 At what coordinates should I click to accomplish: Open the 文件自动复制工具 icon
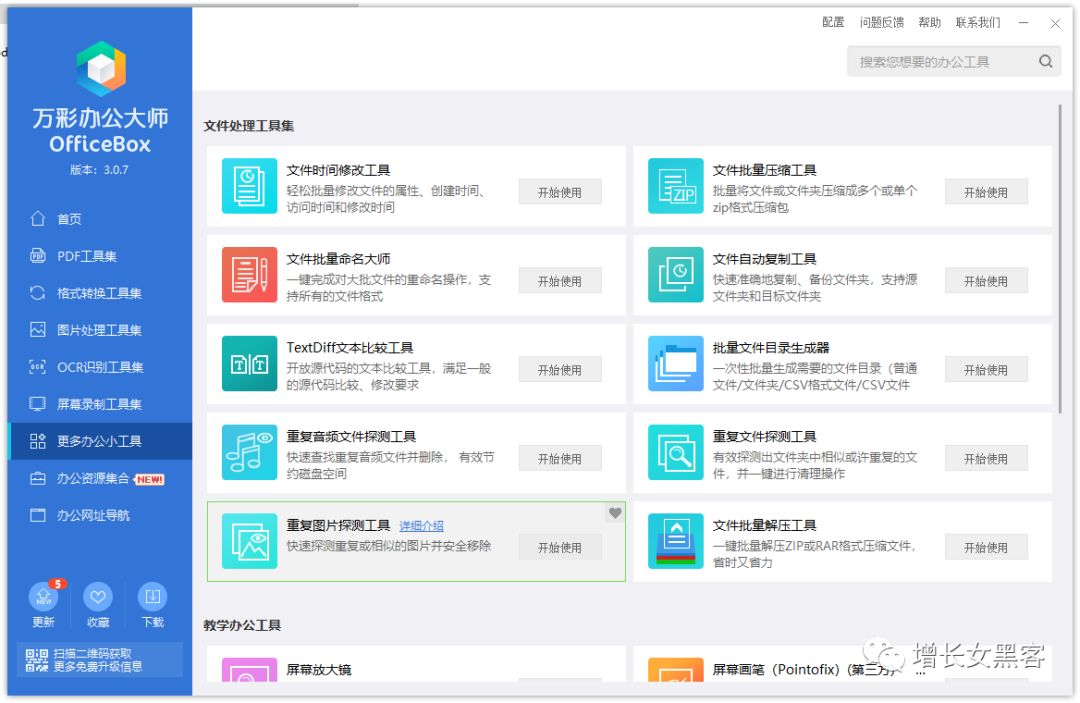pos(676,275)
